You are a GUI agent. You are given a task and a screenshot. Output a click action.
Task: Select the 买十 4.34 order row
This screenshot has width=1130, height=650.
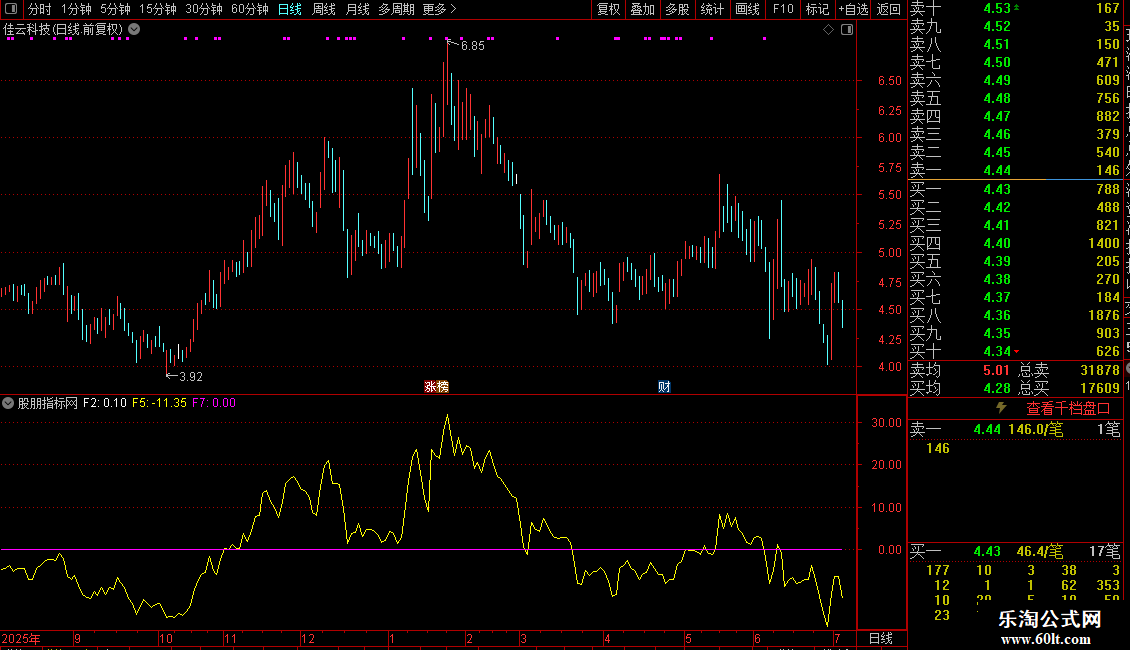[x=1015, y=352]
